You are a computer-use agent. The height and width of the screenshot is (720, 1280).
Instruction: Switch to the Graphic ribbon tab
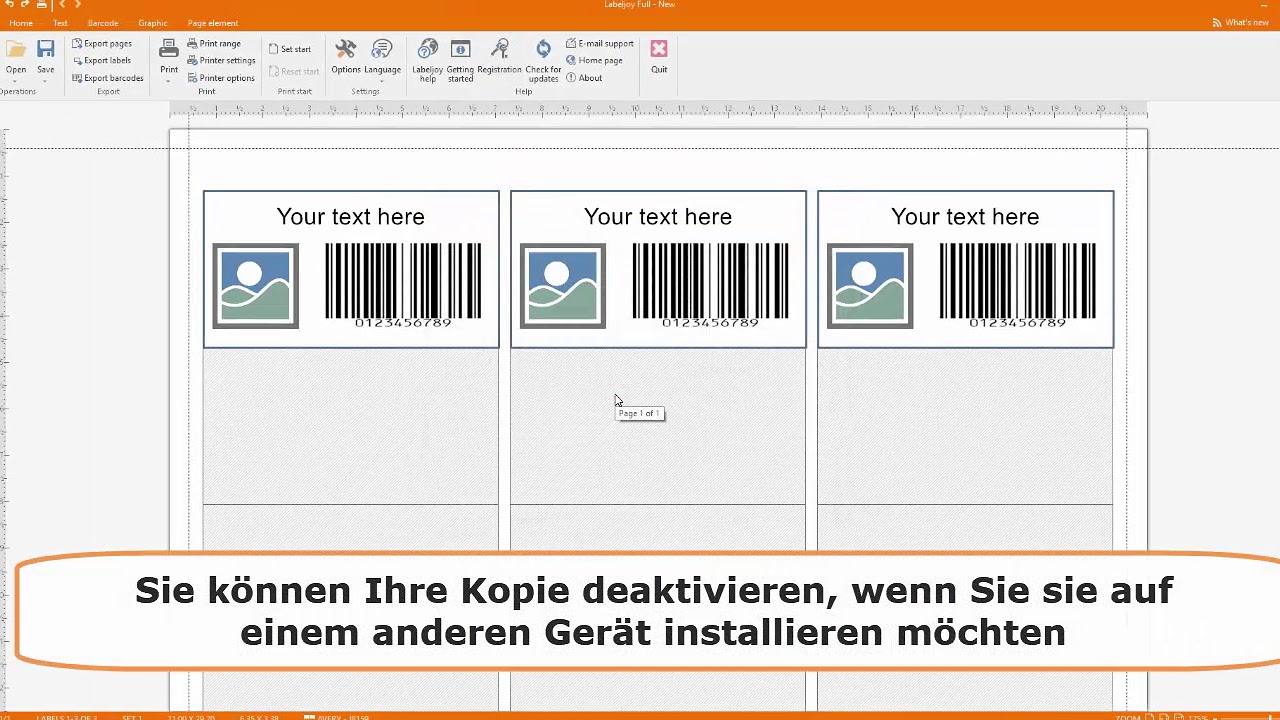click(x=153, y=23)
